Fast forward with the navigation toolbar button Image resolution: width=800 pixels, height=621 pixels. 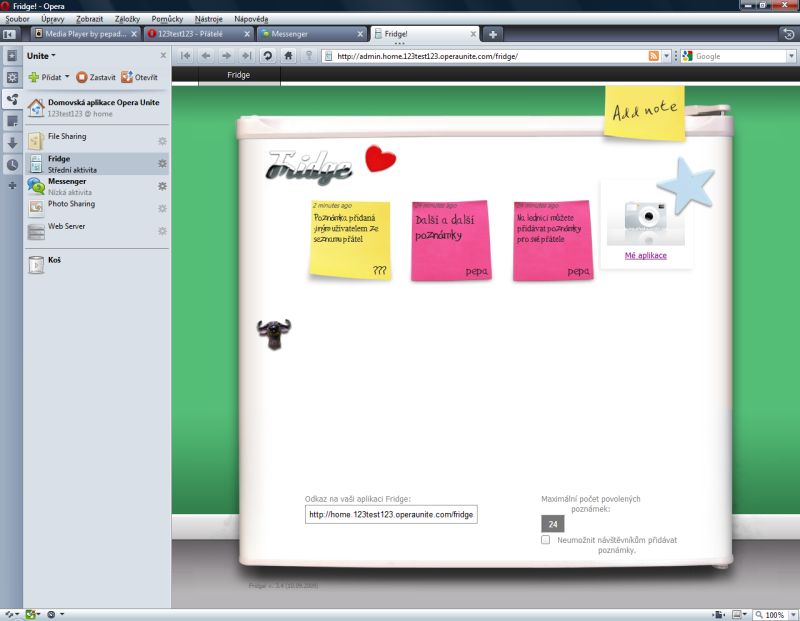(247, 56)
